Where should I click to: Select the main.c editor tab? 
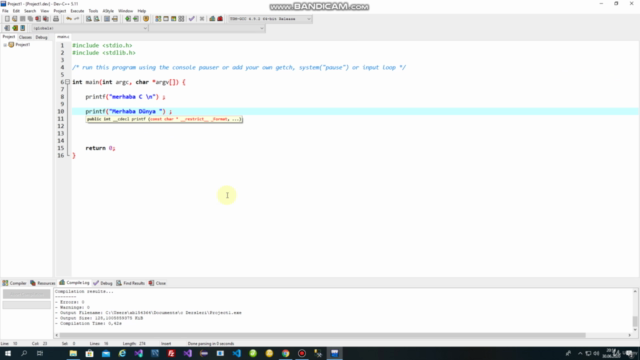point(63,37)
